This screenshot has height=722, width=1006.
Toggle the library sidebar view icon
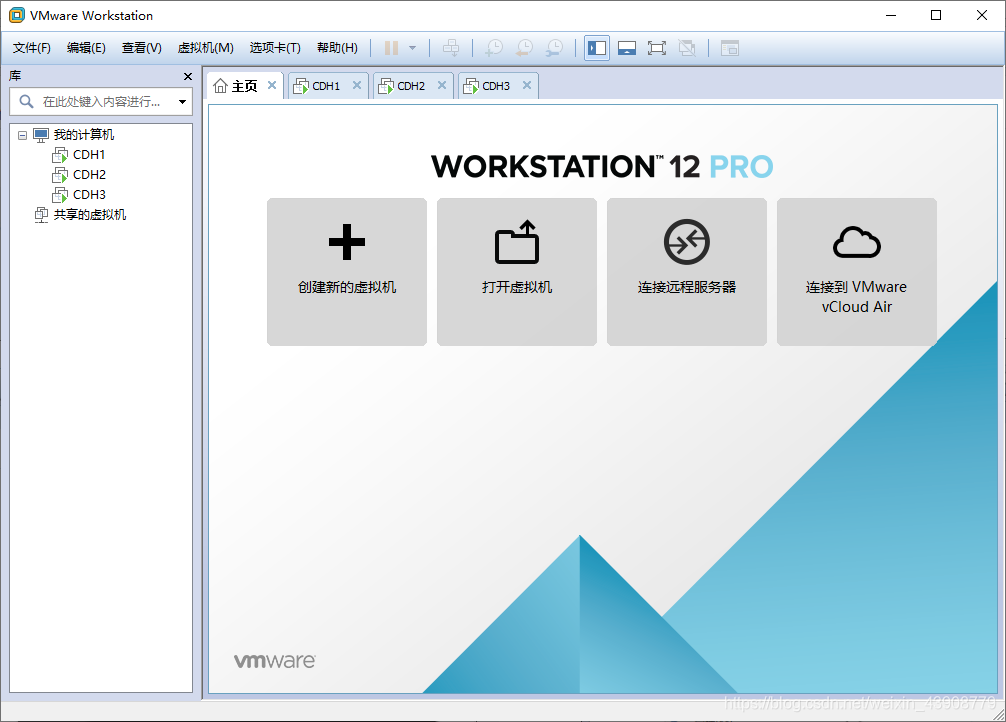(597, 48)
